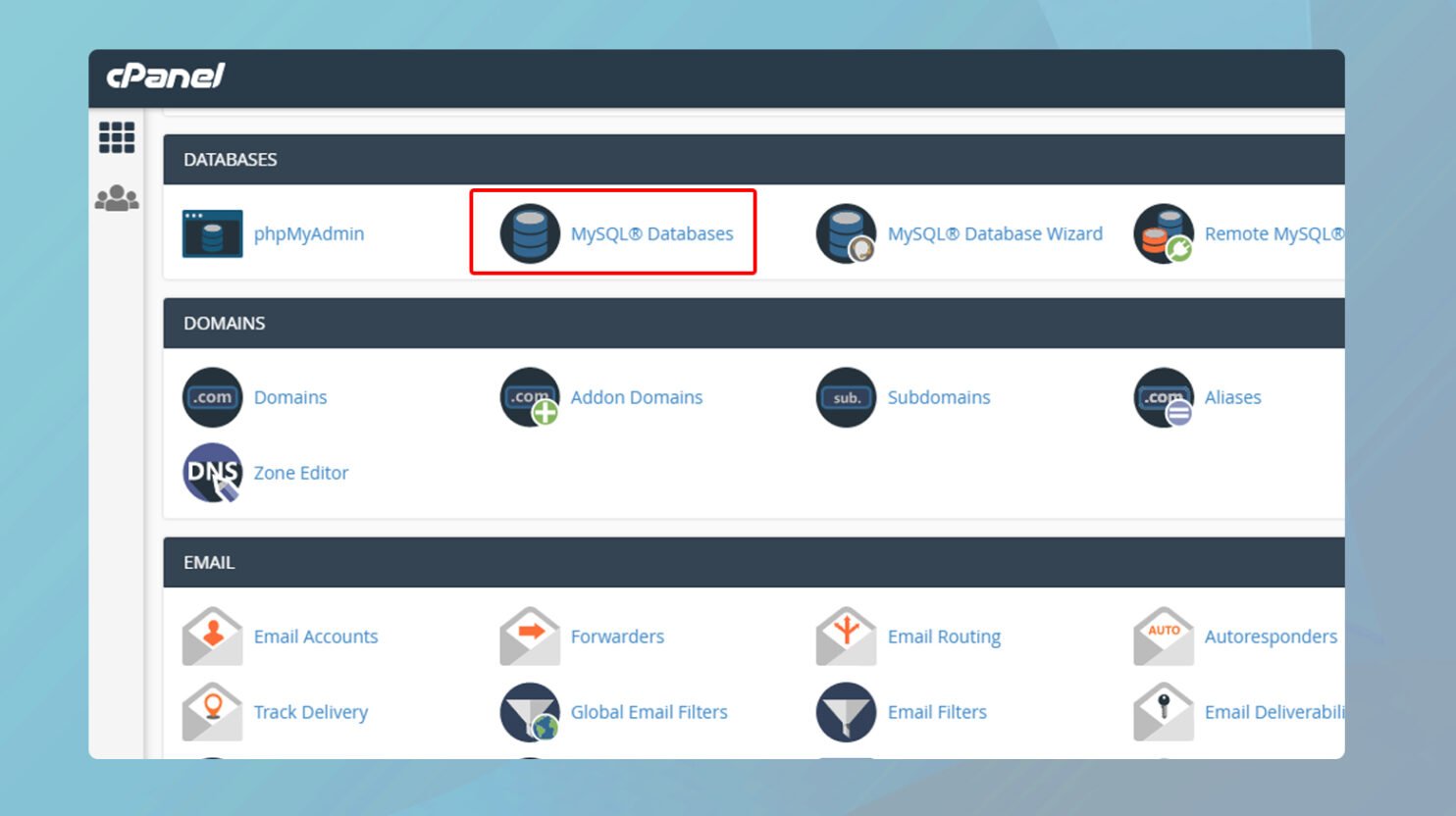This screenshot has height=816, width=1456.
Task: Select the Email Accounts icon
Action: [x=212, y=636]
